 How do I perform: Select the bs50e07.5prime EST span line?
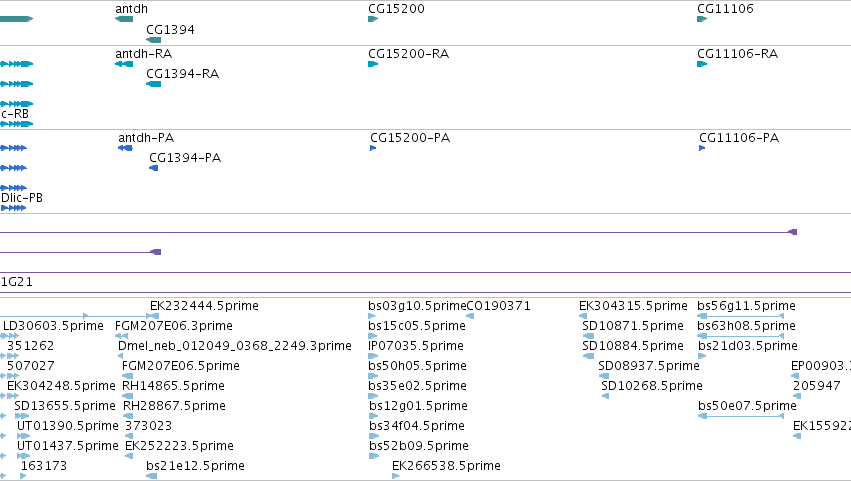741,416
